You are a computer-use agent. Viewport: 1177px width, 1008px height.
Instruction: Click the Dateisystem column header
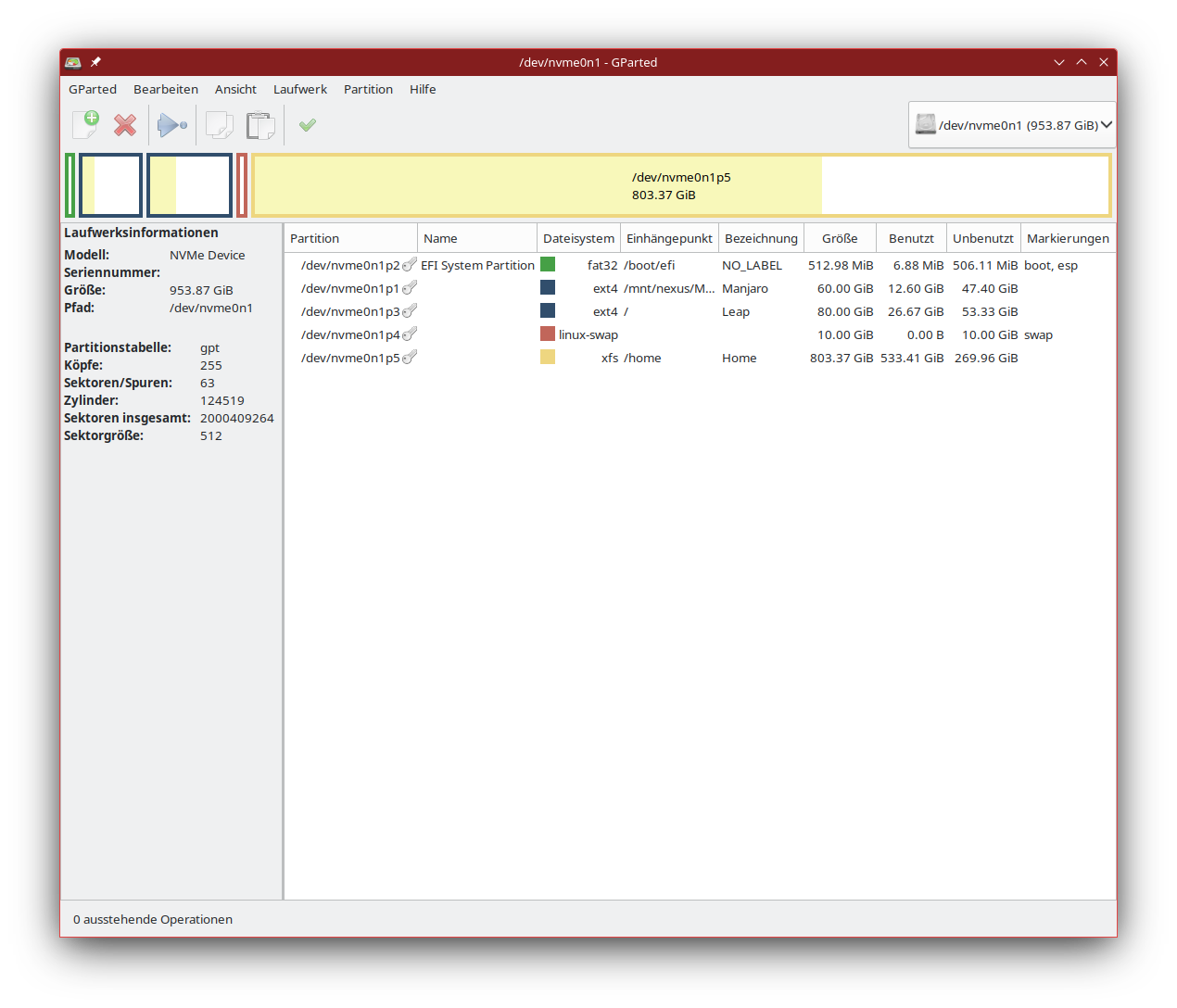click(578, 238)
